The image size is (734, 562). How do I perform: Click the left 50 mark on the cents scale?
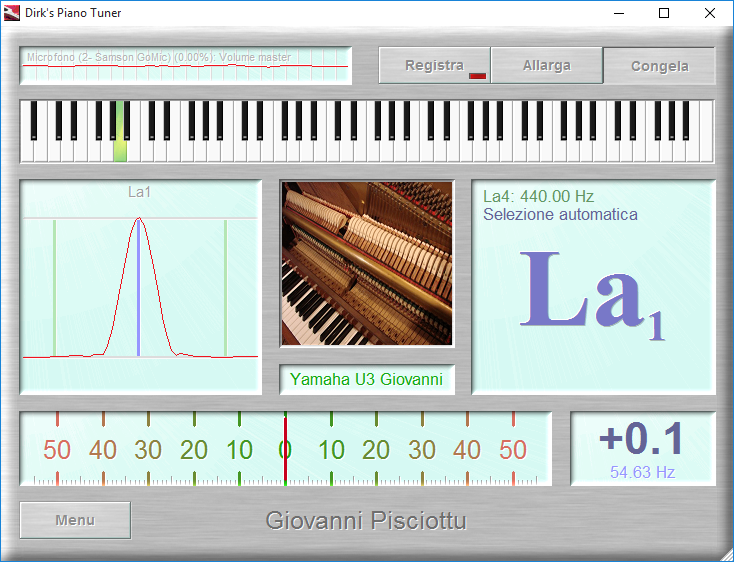[x=57, y=450]
